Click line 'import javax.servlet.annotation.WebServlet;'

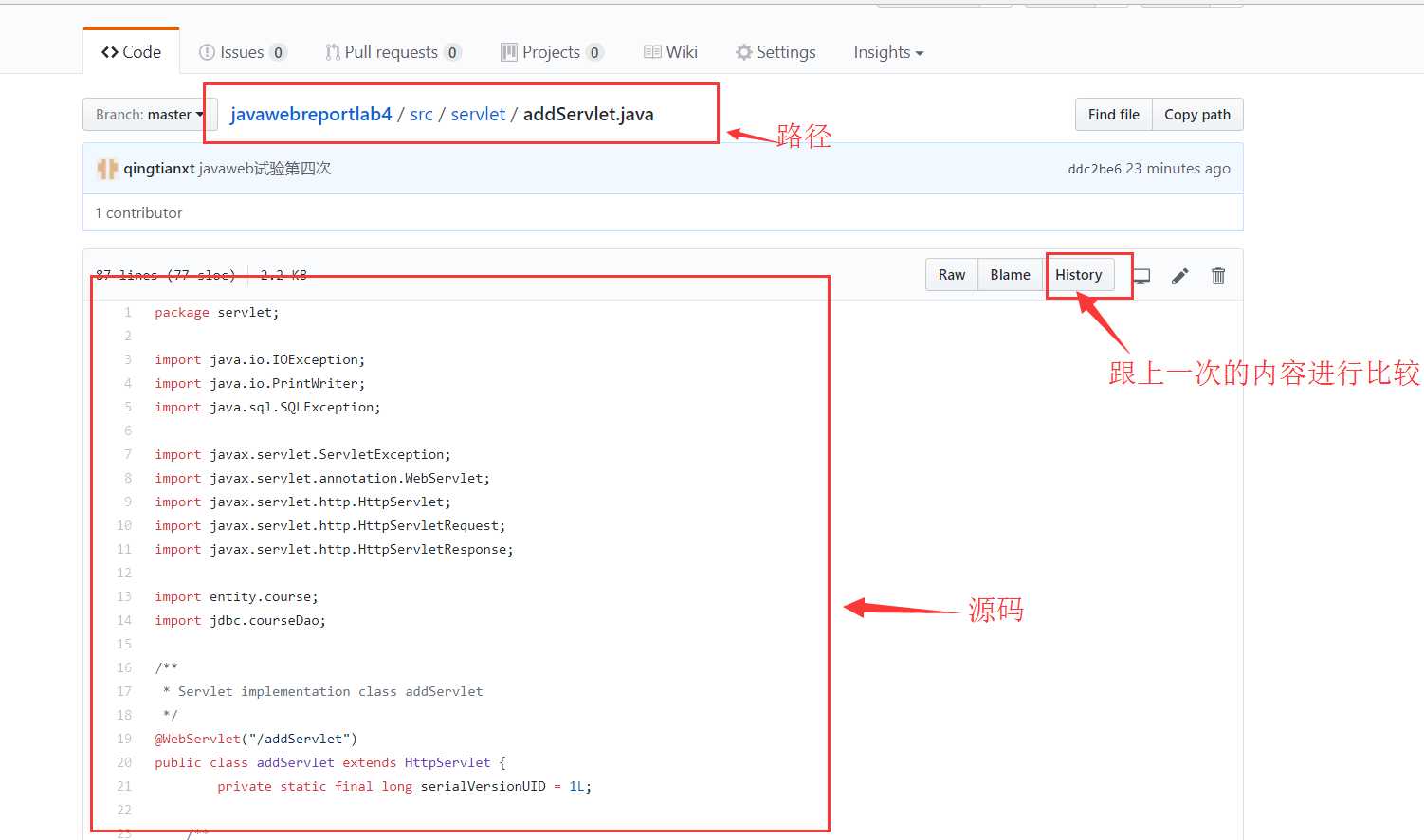tap(322, 478)
